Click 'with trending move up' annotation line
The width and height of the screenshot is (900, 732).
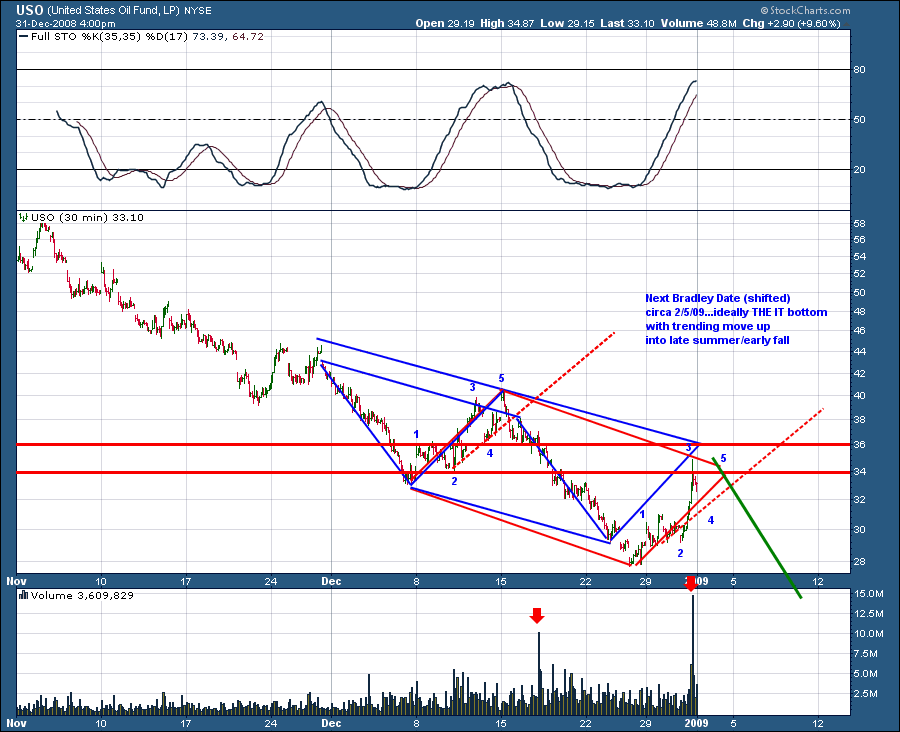(708, 327)
